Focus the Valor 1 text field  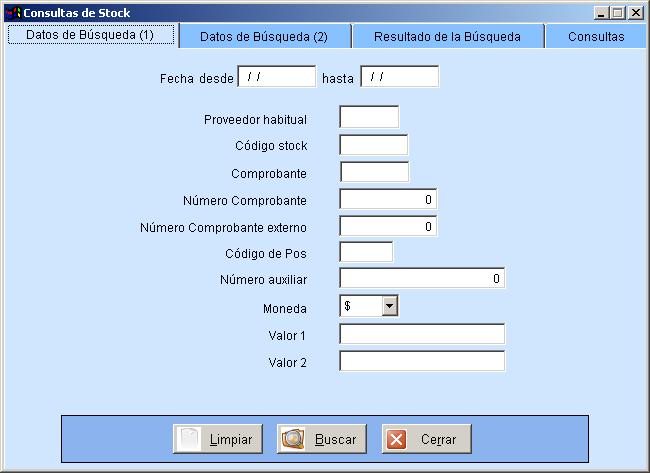[x=422, y=334]
